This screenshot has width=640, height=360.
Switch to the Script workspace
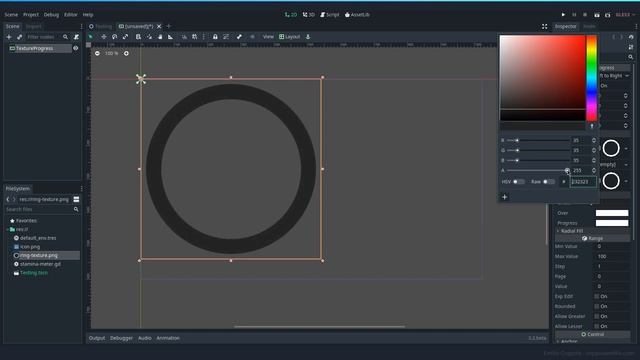330,15
